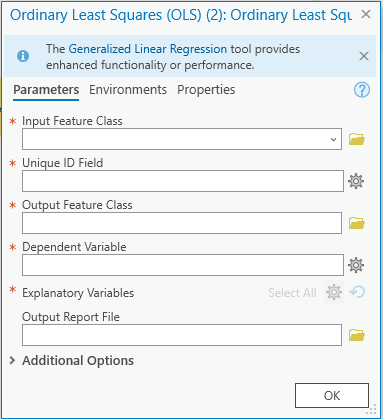Focus the Output Report File input
383x419 pixels.
click(182, 335)
